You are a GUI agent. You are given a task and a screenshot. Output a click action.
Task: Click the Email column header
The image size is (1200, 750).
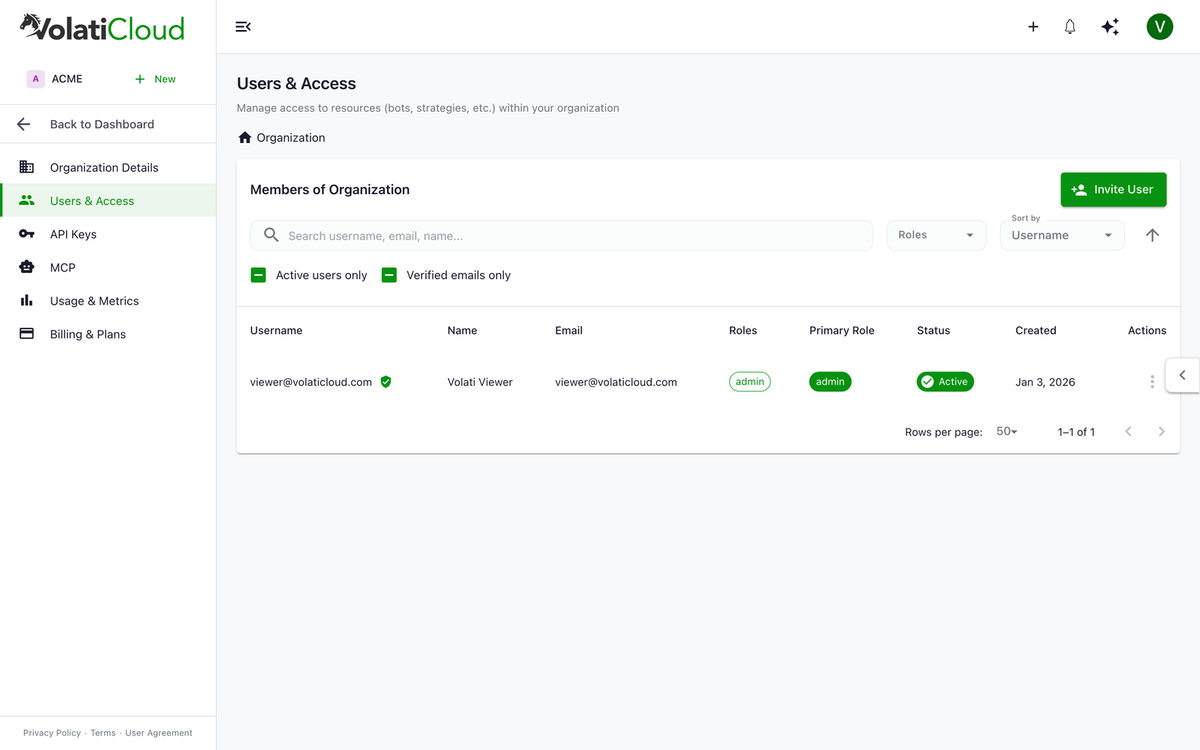point(569,330)
